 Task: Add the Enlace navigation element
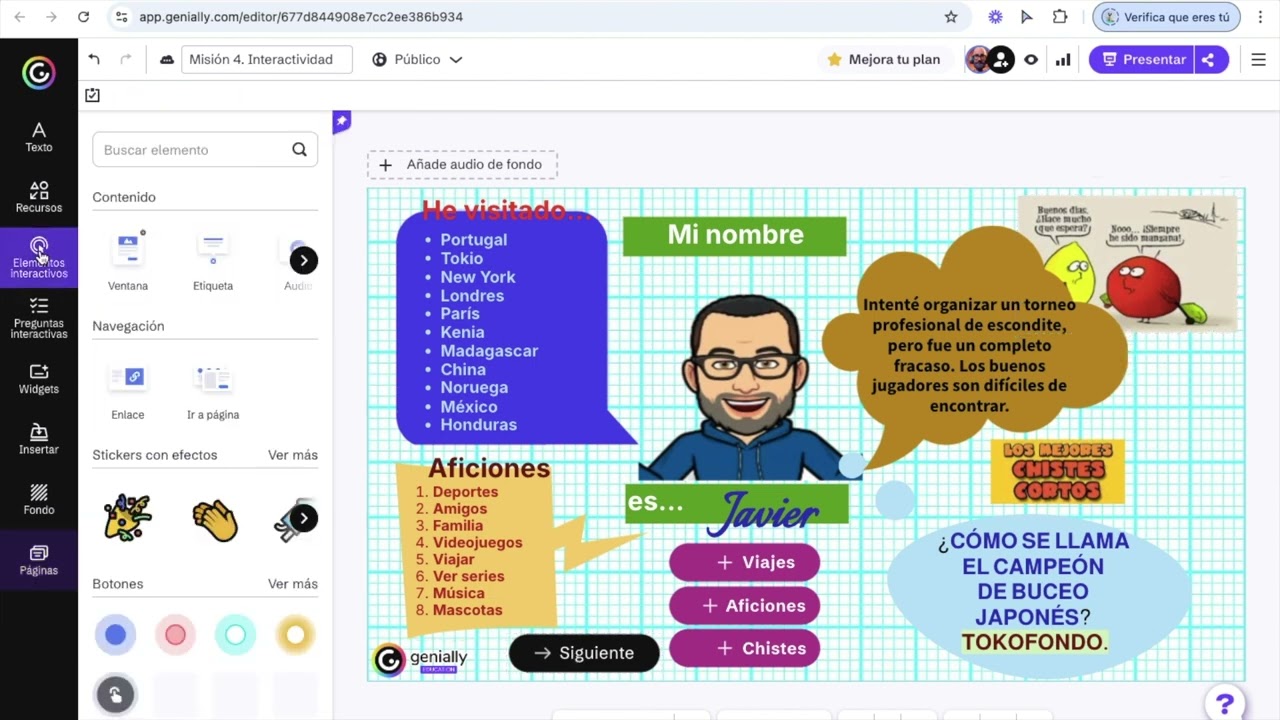pos(128,390)
